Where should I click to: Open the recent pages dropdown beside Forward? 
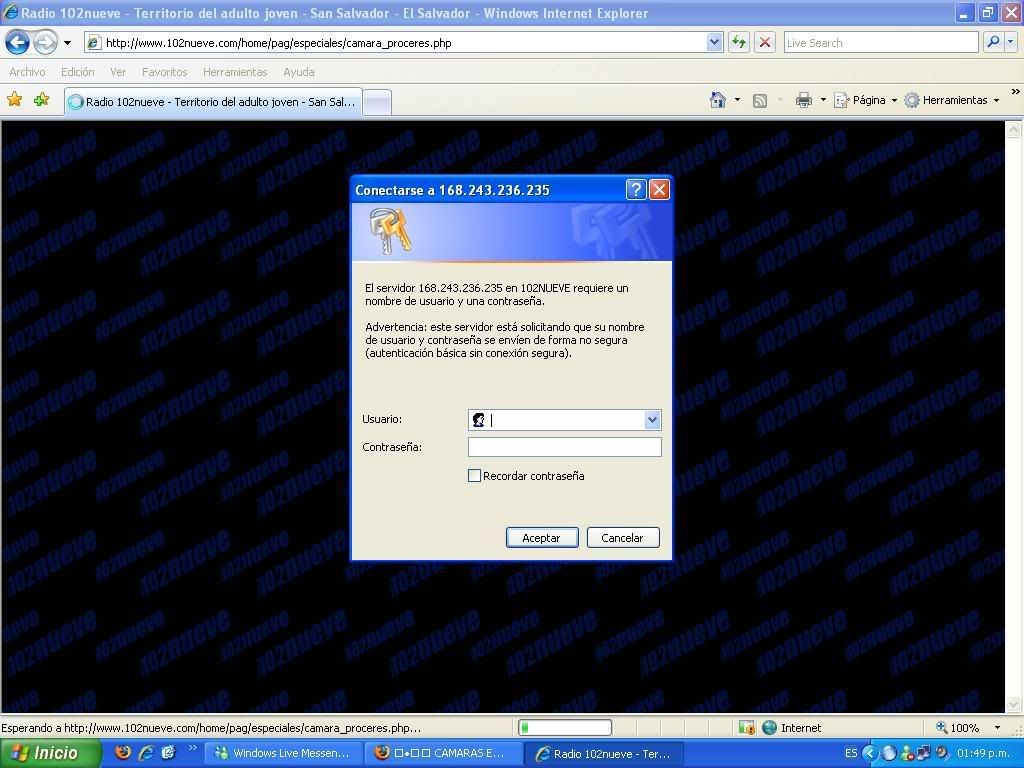(67, 43)
